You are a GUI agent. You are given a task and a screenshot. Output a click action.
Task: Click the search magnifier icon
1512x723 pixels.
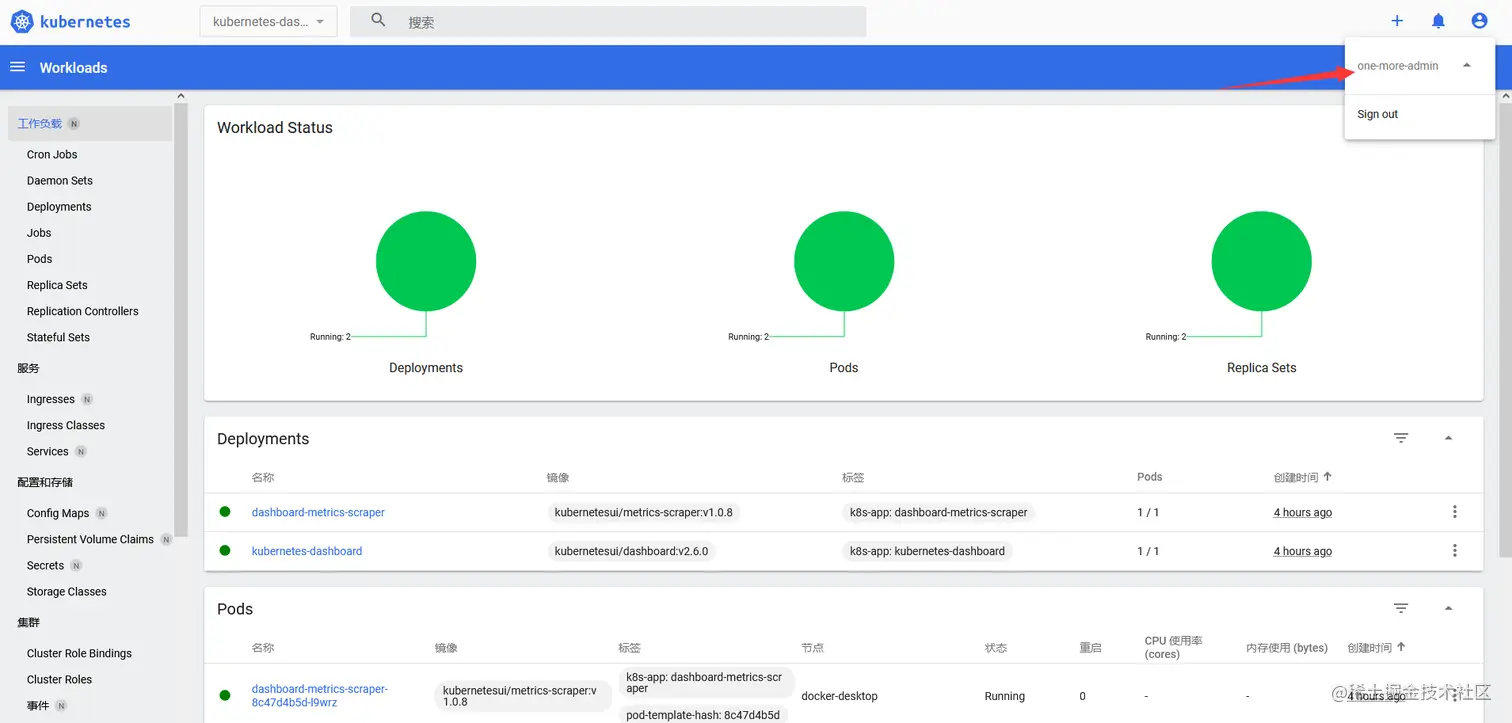[x=378, y=20]
